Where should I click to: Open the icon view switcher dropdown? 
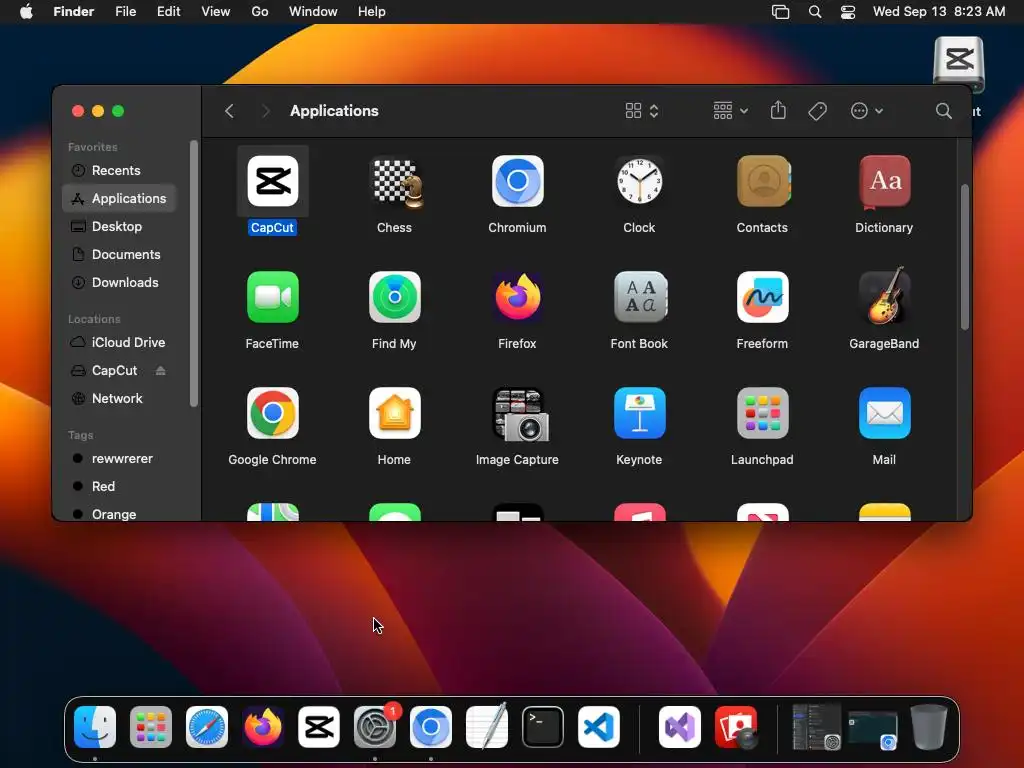coord(641,111)
